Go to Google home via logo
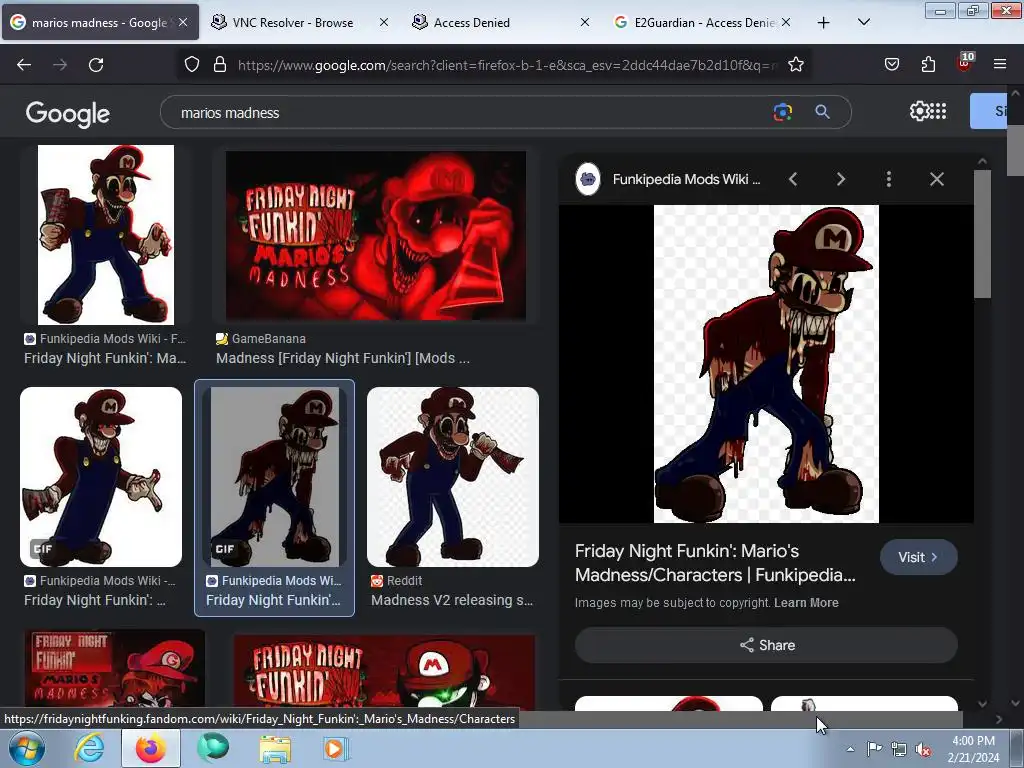The width and height of the screenshot is (1024, 768). [x=68, y=114]
